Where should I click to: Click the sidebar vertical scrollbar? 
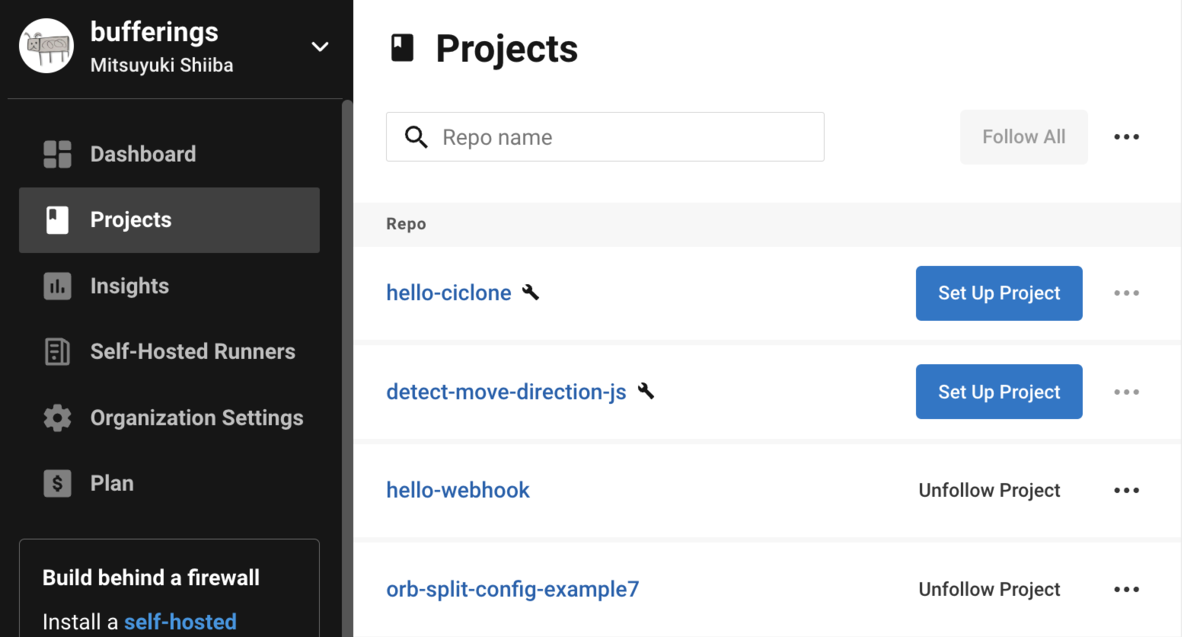tap(347, 360)
